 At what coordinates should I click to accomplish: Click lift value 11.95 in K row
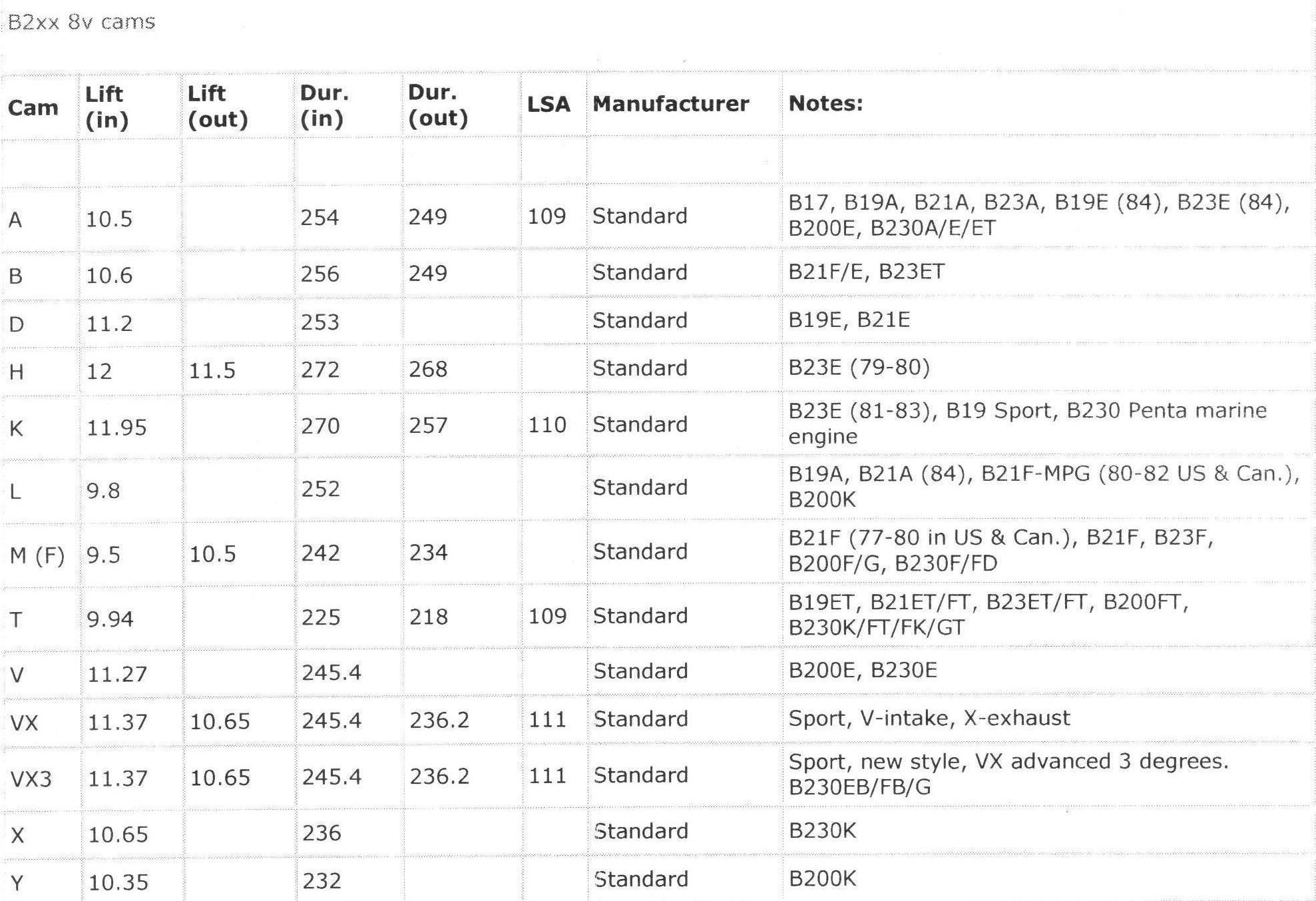116,427
